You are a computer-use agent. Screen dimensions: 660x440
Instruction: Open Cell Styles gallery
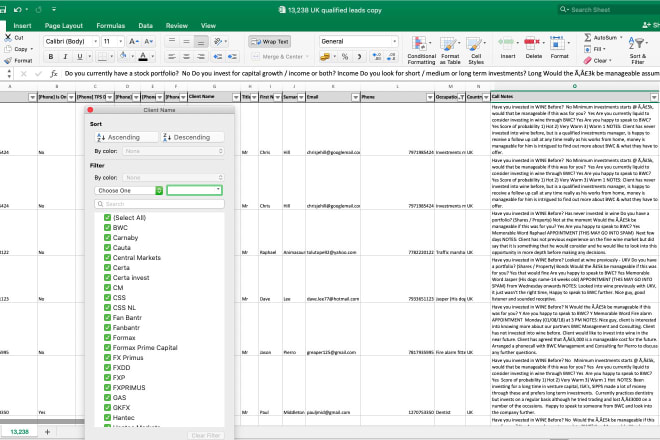[x=476, y=50]
